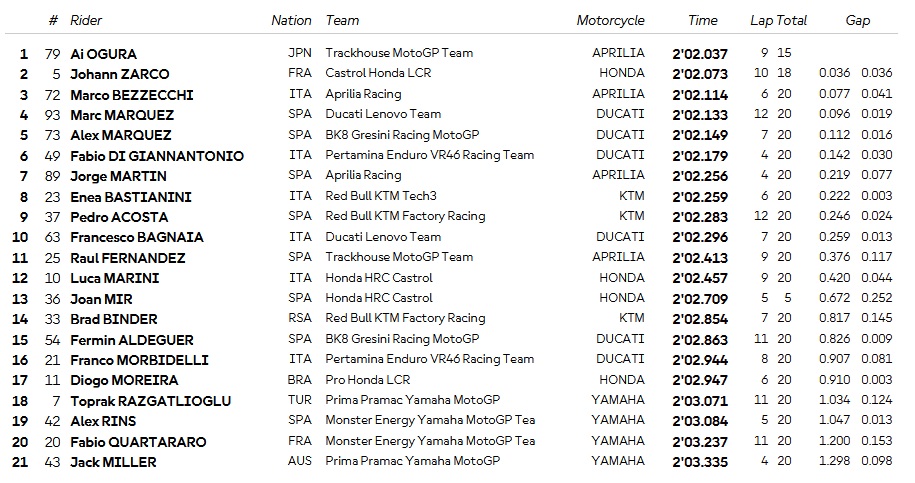Screen dimensions: 915x483
Task: Click Toprak RAZGATLIOGLU rider name
Action: click(150, 401)
